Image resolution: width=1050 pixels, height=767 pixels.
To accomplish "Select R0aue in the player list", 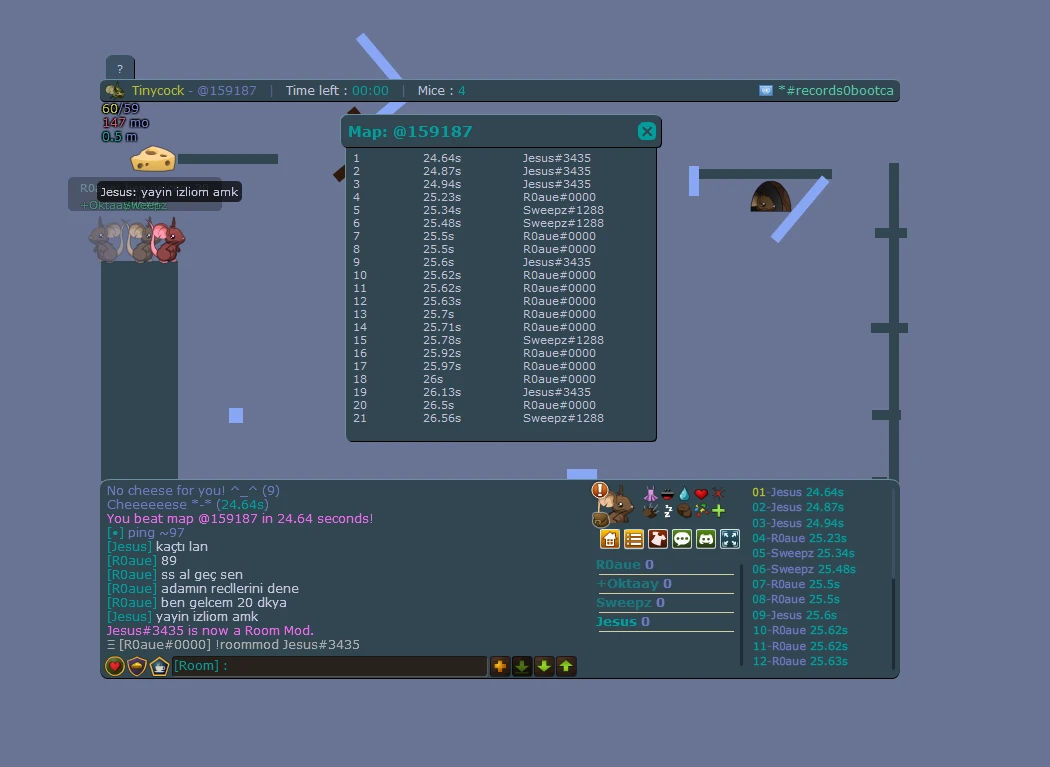I will pos(624,565).
